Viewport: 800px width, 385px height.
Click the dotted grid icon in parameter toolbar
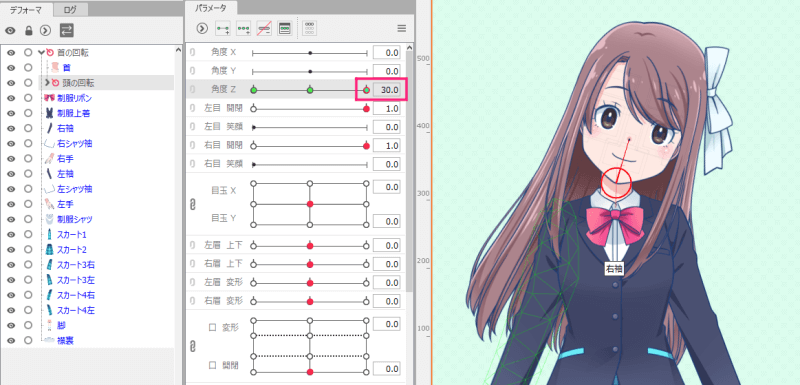coord(309,29)
